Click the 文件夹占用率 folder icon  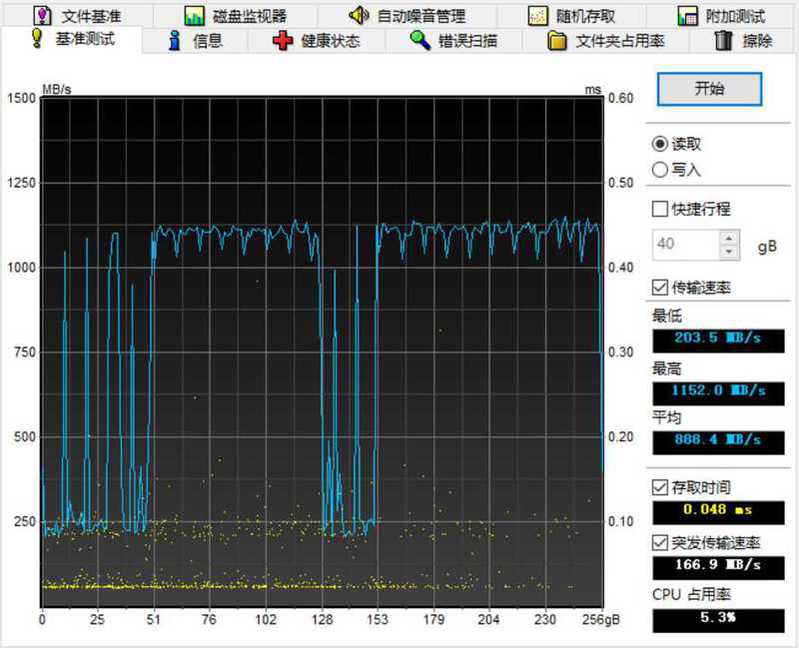557,41
